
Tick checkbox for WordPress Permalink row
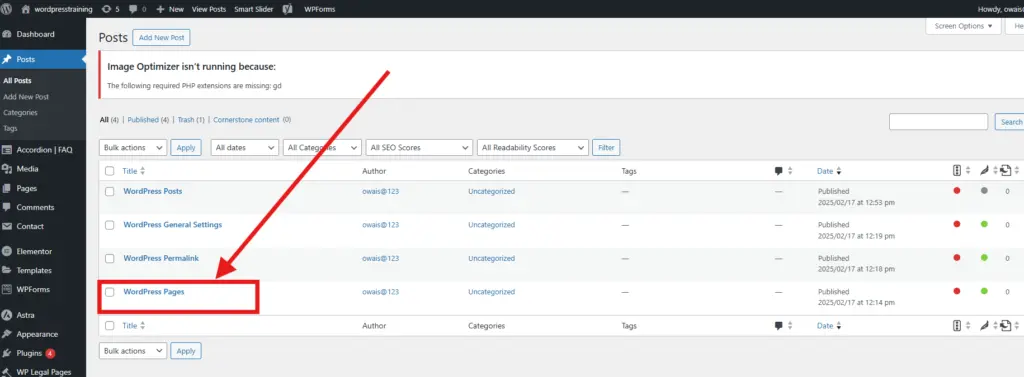click(x=110, y=258)
